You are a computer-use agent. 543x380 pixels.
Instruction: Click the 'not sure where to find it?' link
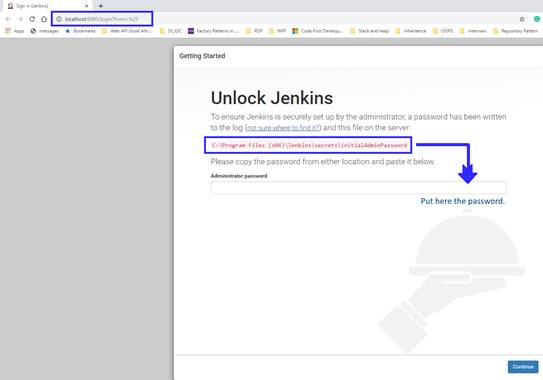pyautogui.click(x=283, y=128)
